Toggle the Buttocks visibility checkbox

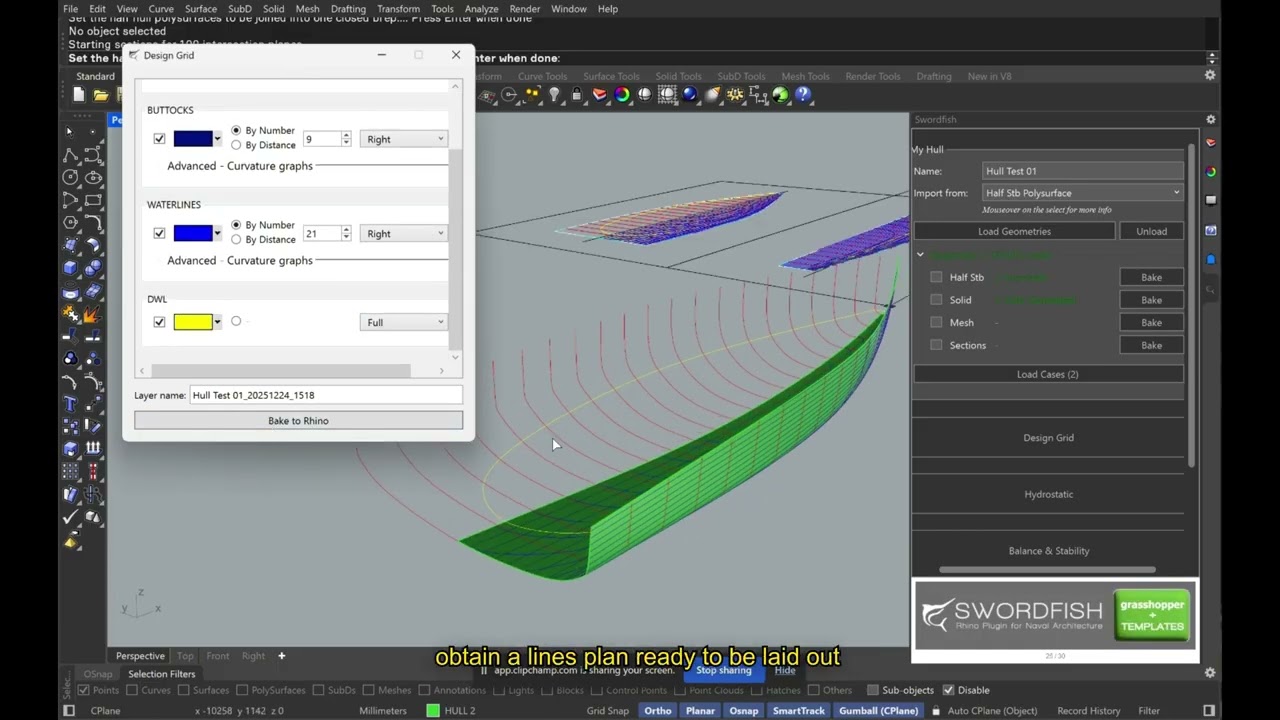pyautogui.click(x=159, y=139)
